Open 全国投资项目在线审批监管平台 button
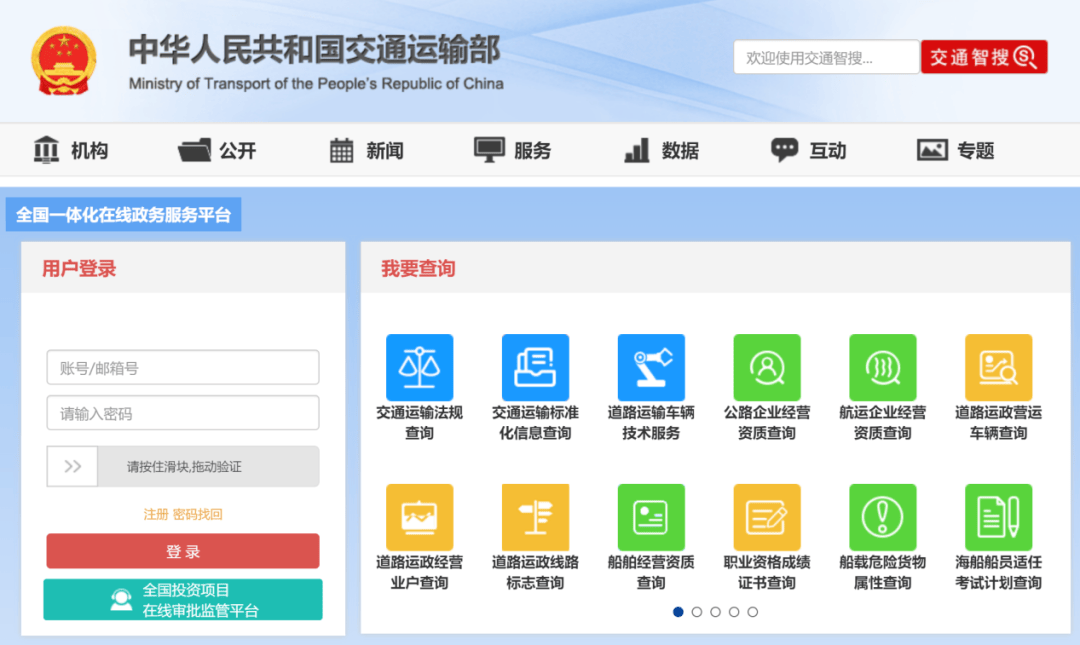Image resolution: width=1080 pixels, height=645 pixels. (x=183, y=600)
